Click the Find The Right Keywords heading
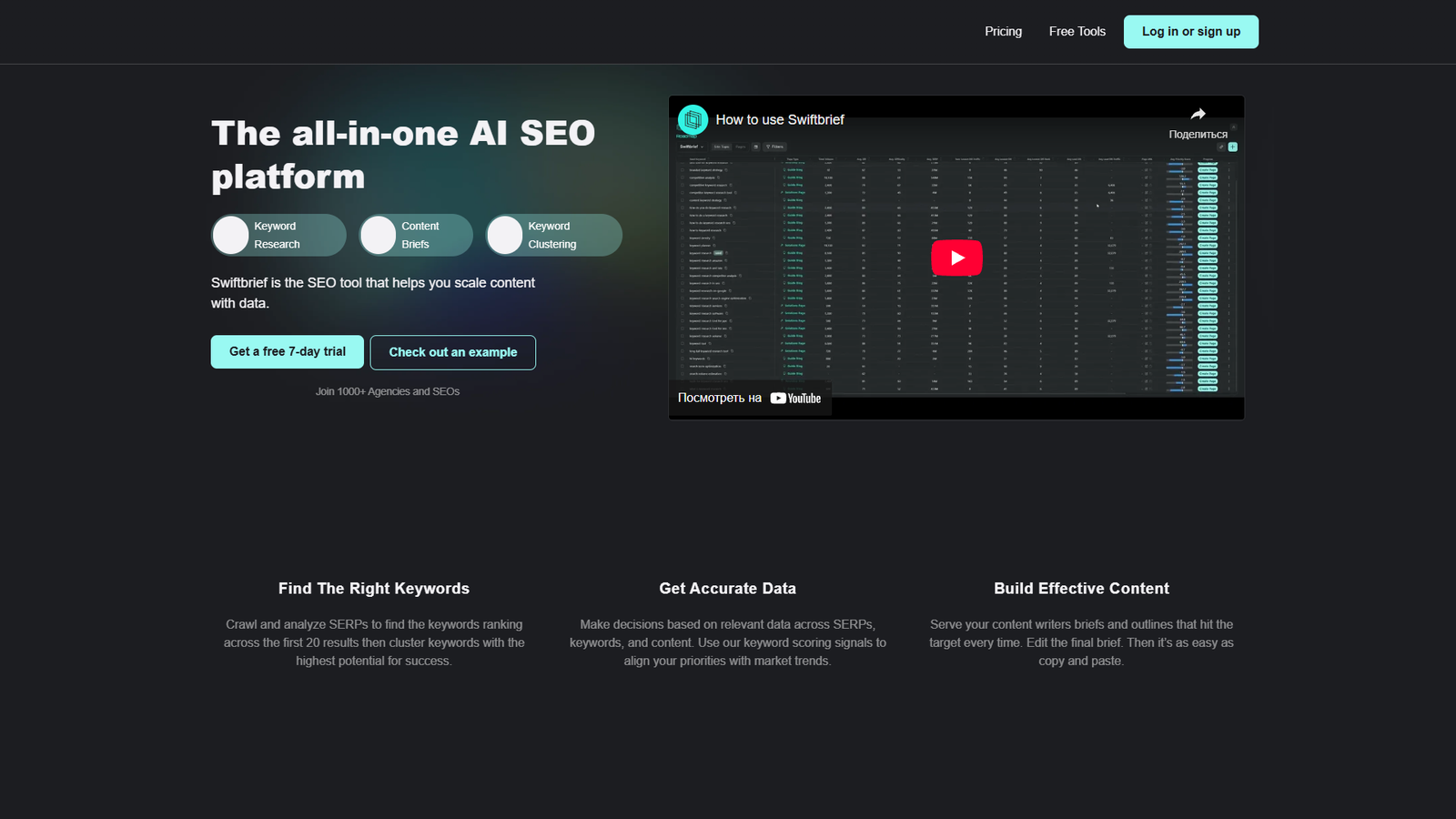Viewport: 1456px width, 819px height. (374, 589)
